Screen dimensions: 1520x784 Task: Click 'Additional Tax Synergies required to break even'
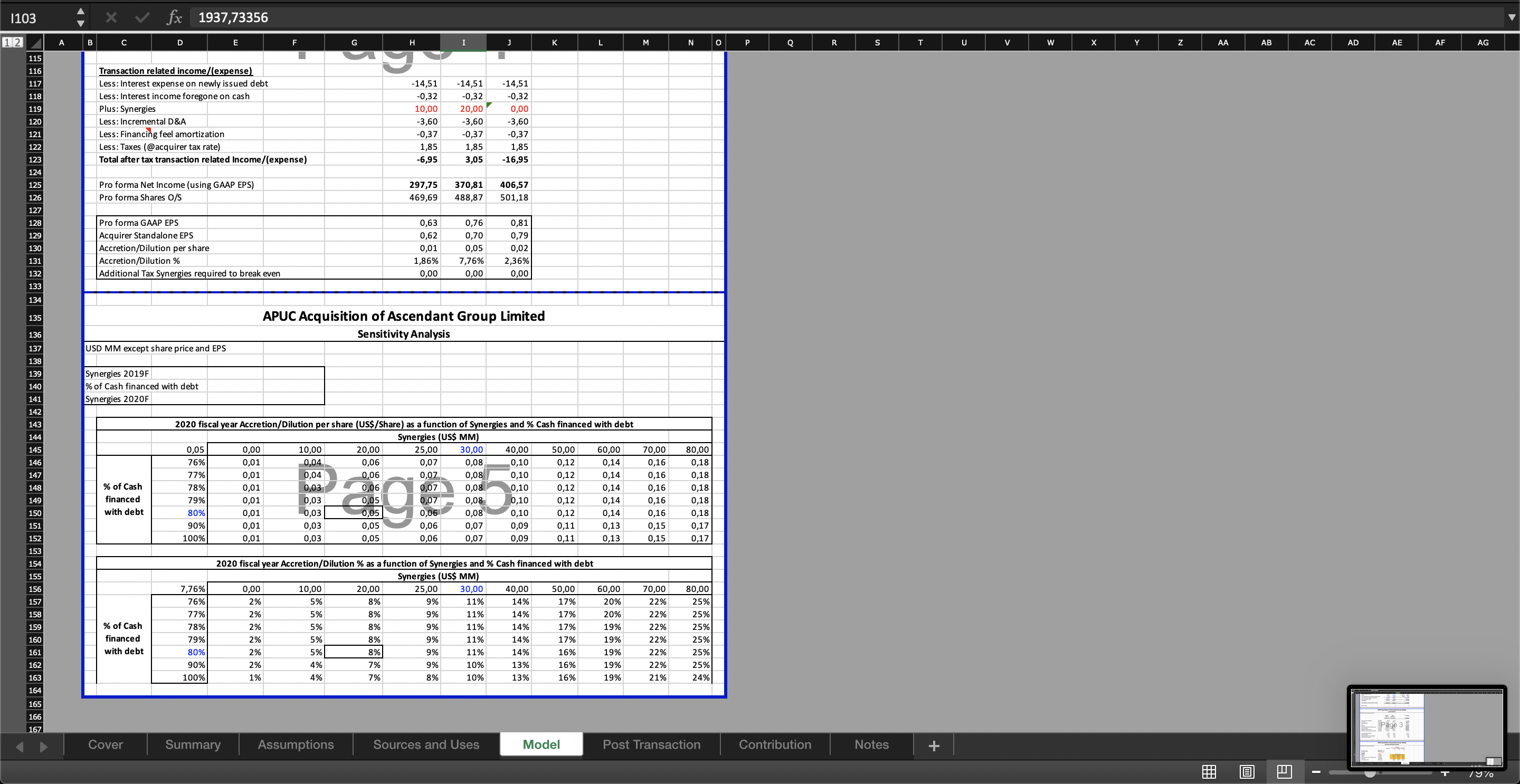pyautogui.click(x=189, y=274)
